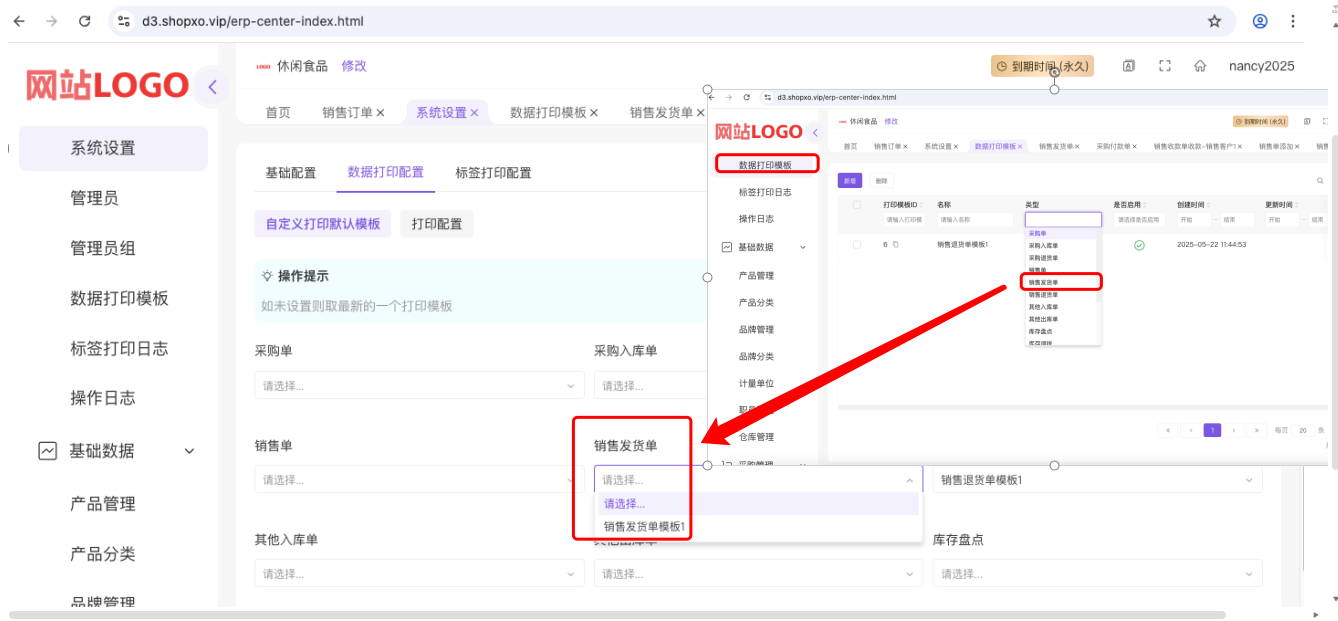
Task: Click the browser address bar URL
Action: tap(253, 20)
